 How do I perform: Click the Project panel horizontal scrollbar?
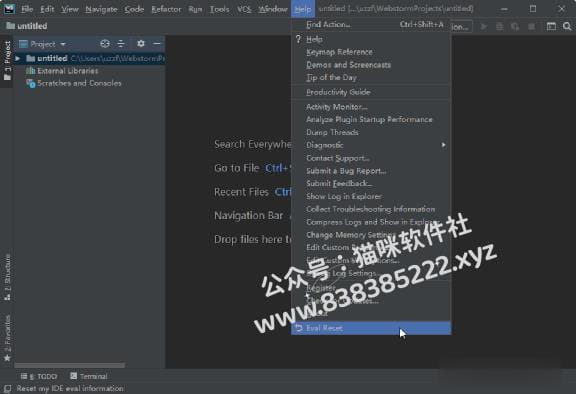coord(70,365)
